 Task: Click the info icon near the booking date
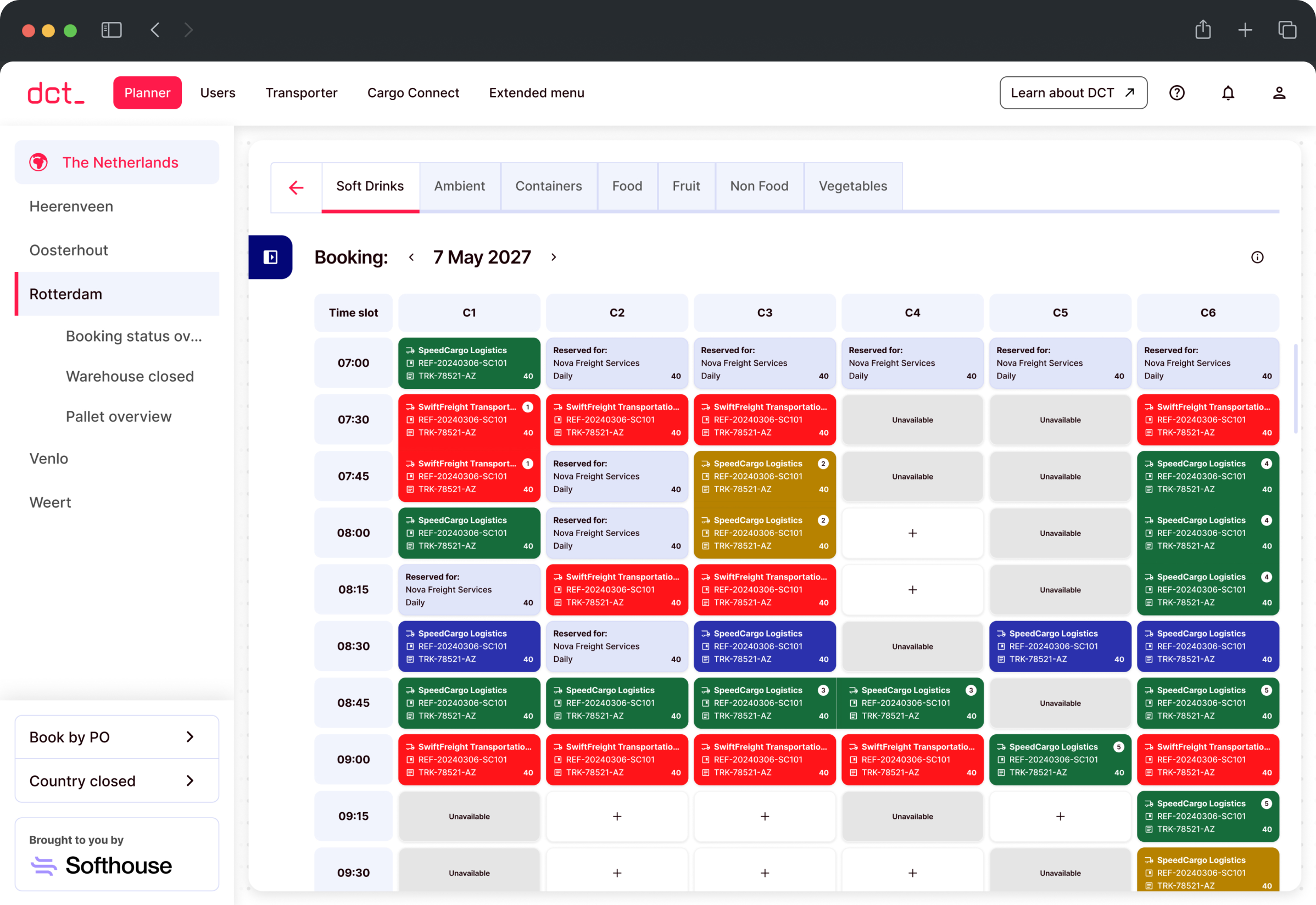coord(1258,257)
